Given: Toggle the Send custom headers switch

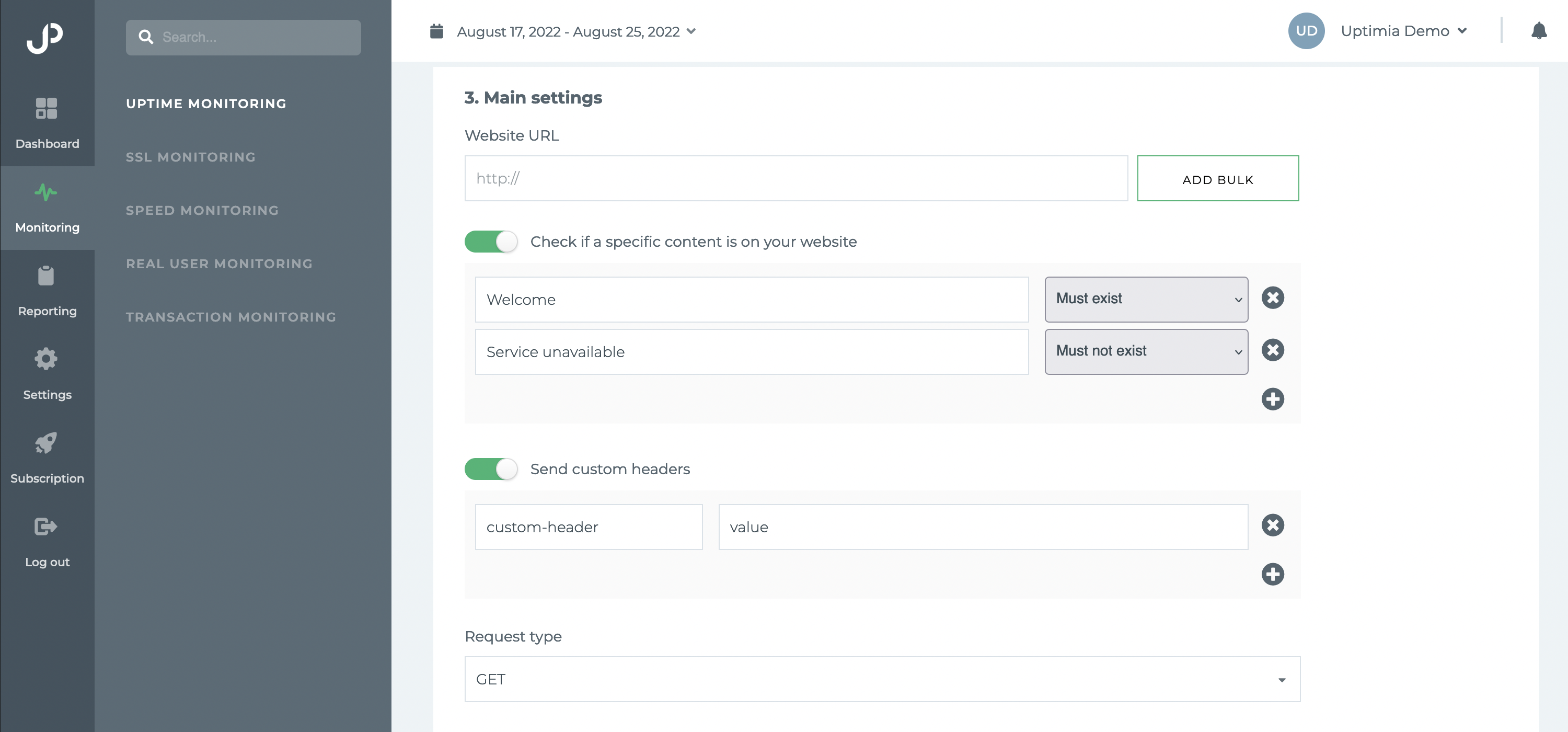Looking at the screenshot, I should point(491,469).
